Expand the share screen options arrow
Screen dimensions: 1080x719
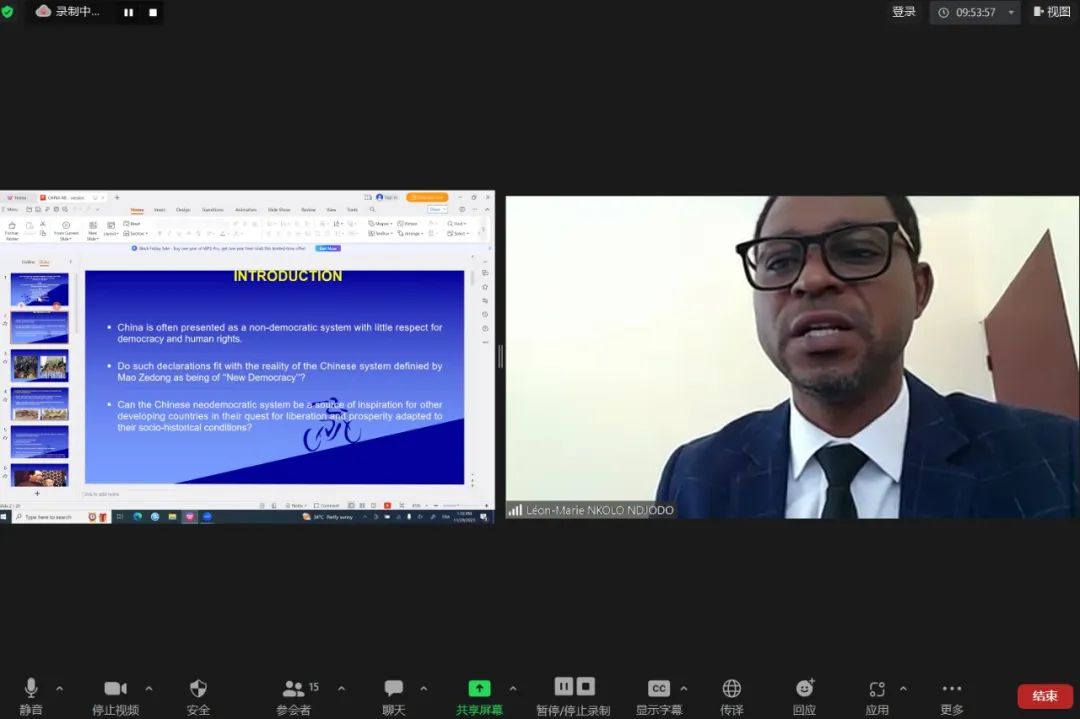coord(513,688)
